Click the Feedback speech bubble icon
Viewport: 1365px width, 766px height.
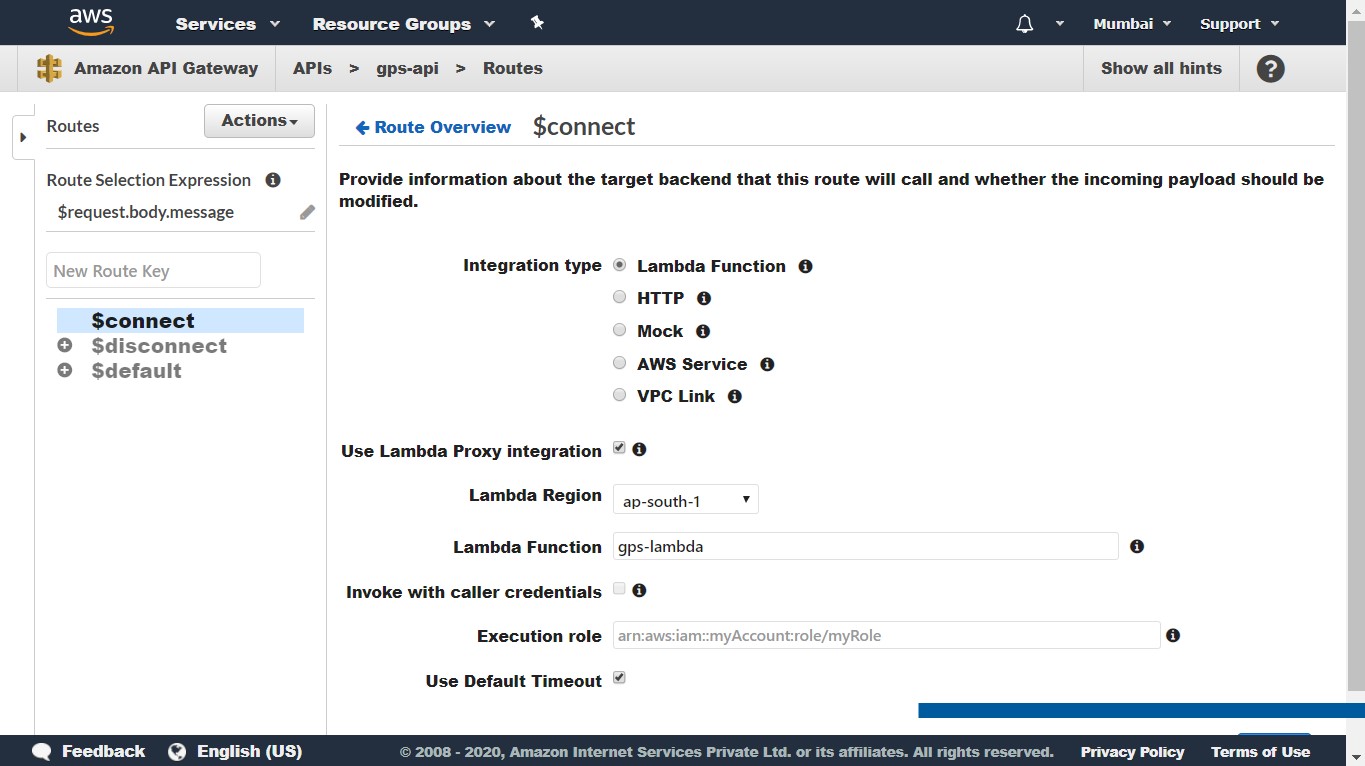click(41, 751)
